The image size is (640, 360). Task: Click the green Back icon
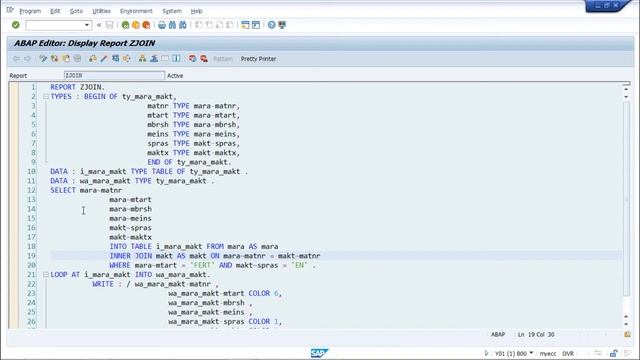click(x=125, y=25)
